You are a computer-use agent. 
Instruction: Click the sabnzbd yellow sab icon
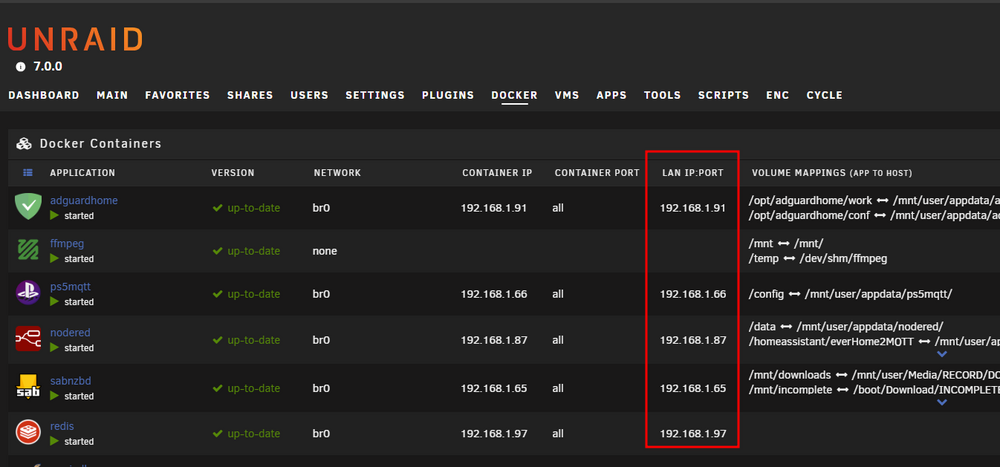click(28, 387)
